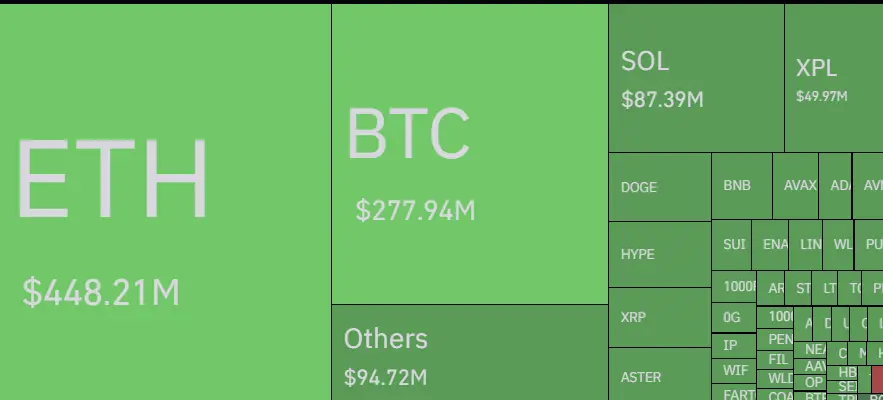The image size is (883, 400).
Task: Open the FIL tile
Action: [x=775, y=359]
